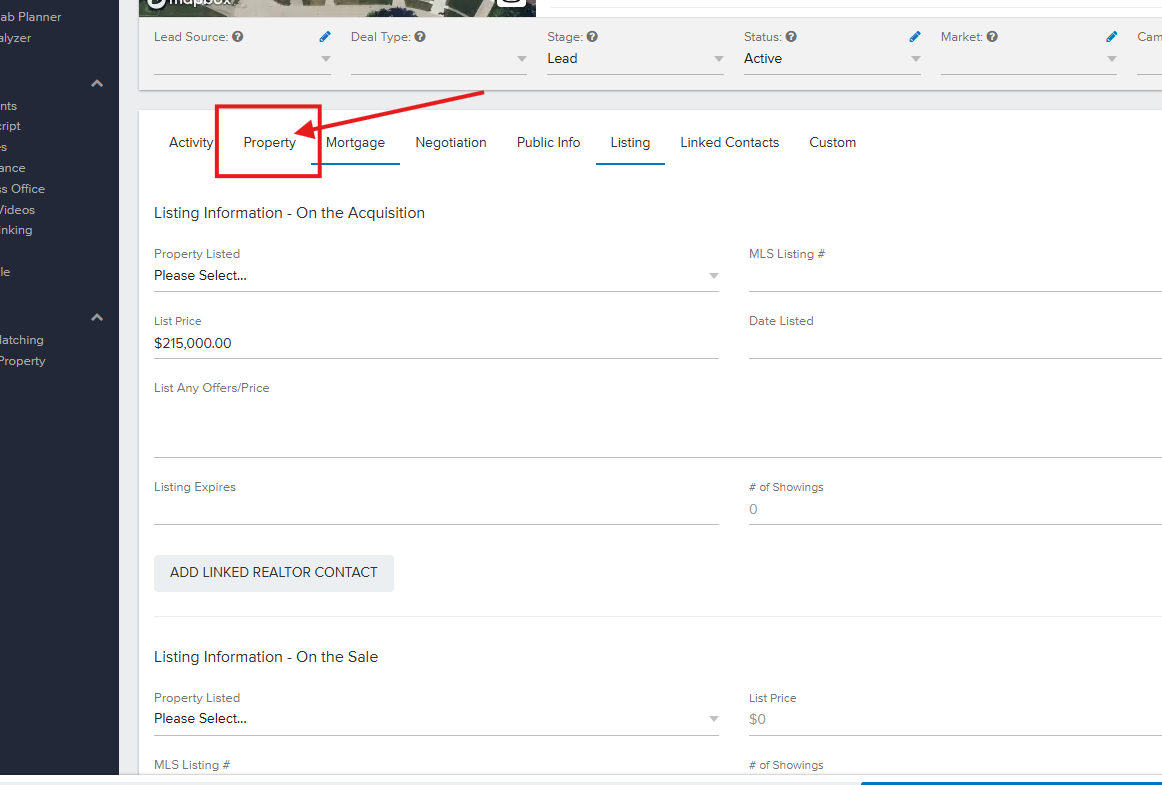
Task: Click the help icon beside Stage
Action: (592, 37)
